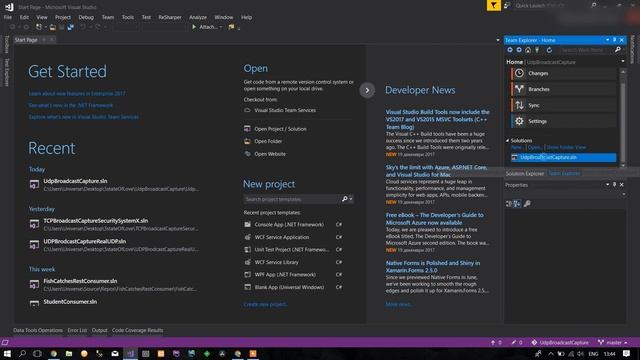
Task: Collapse the Solutions section in Team Explorer
Action: (507, 140)
